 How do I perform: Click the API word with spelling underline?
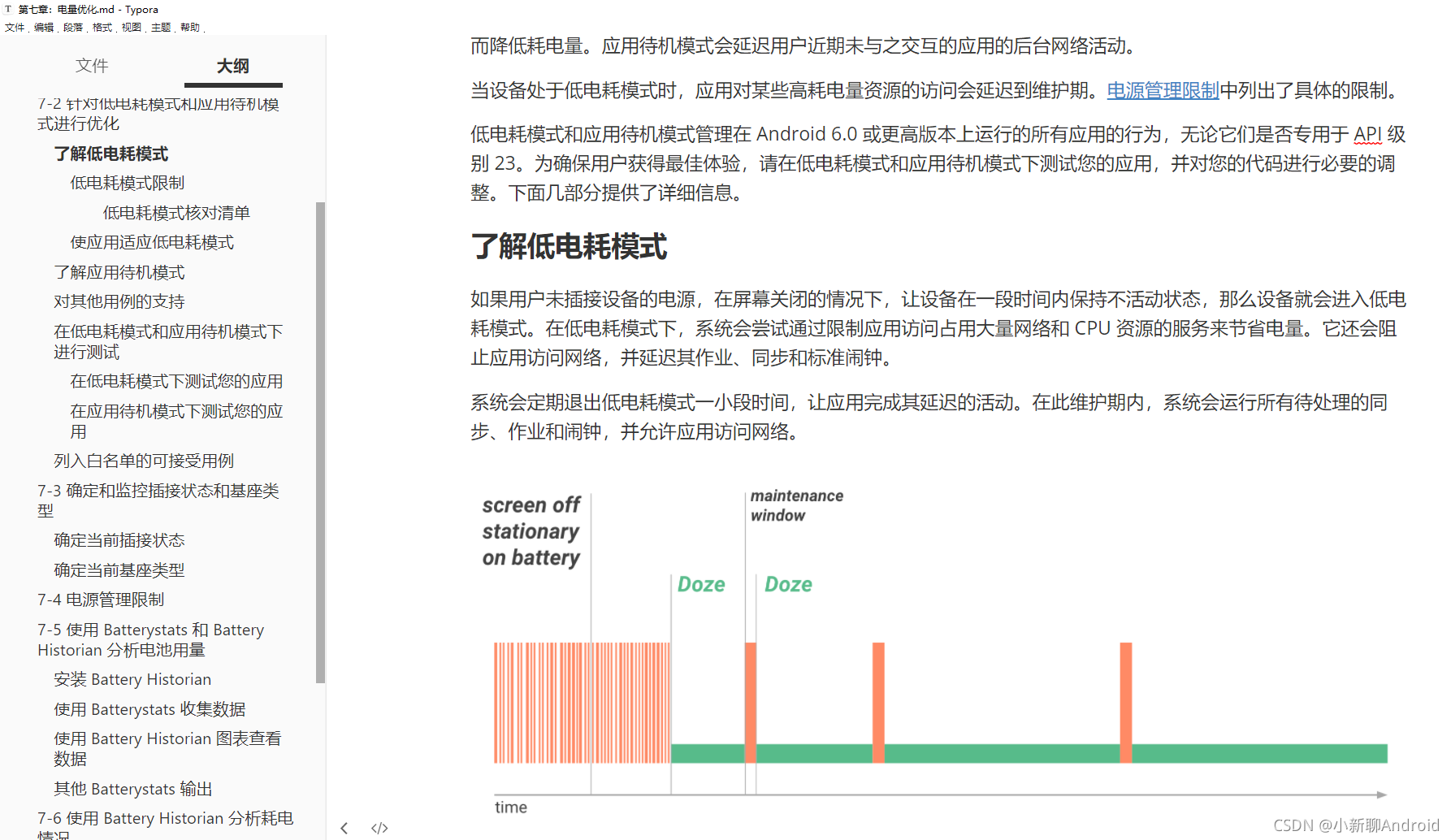(x=1367, y=134)
